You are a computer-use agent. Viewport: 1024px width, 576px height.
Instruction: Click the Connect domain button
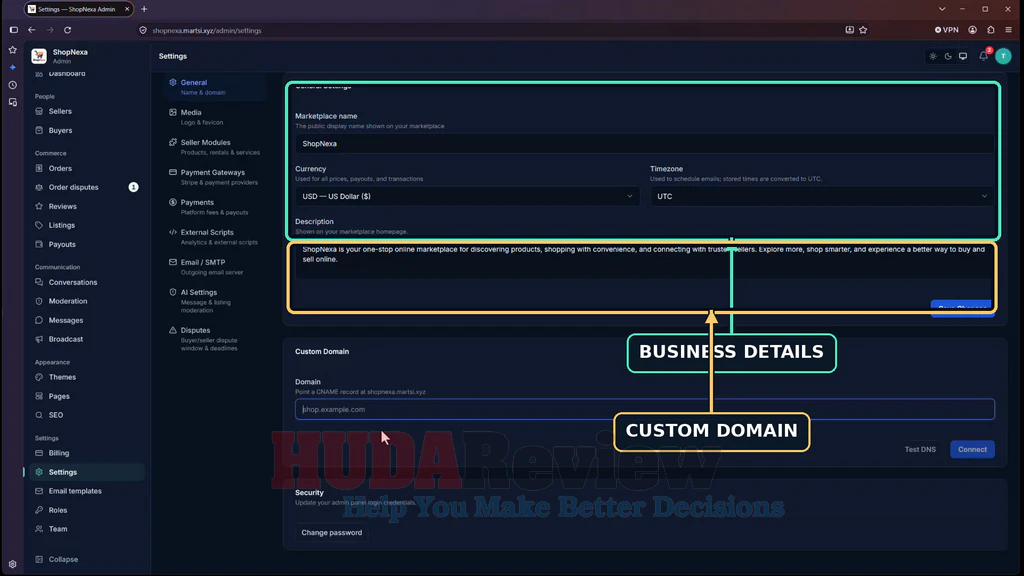pos(972,449)
